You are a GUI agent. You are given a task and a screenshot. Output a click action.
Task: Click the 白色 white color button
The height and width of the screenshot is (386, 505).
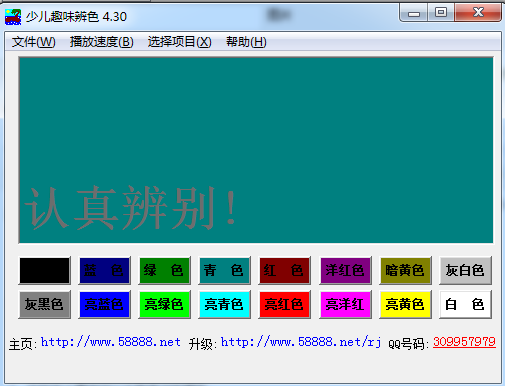[465, 304]
